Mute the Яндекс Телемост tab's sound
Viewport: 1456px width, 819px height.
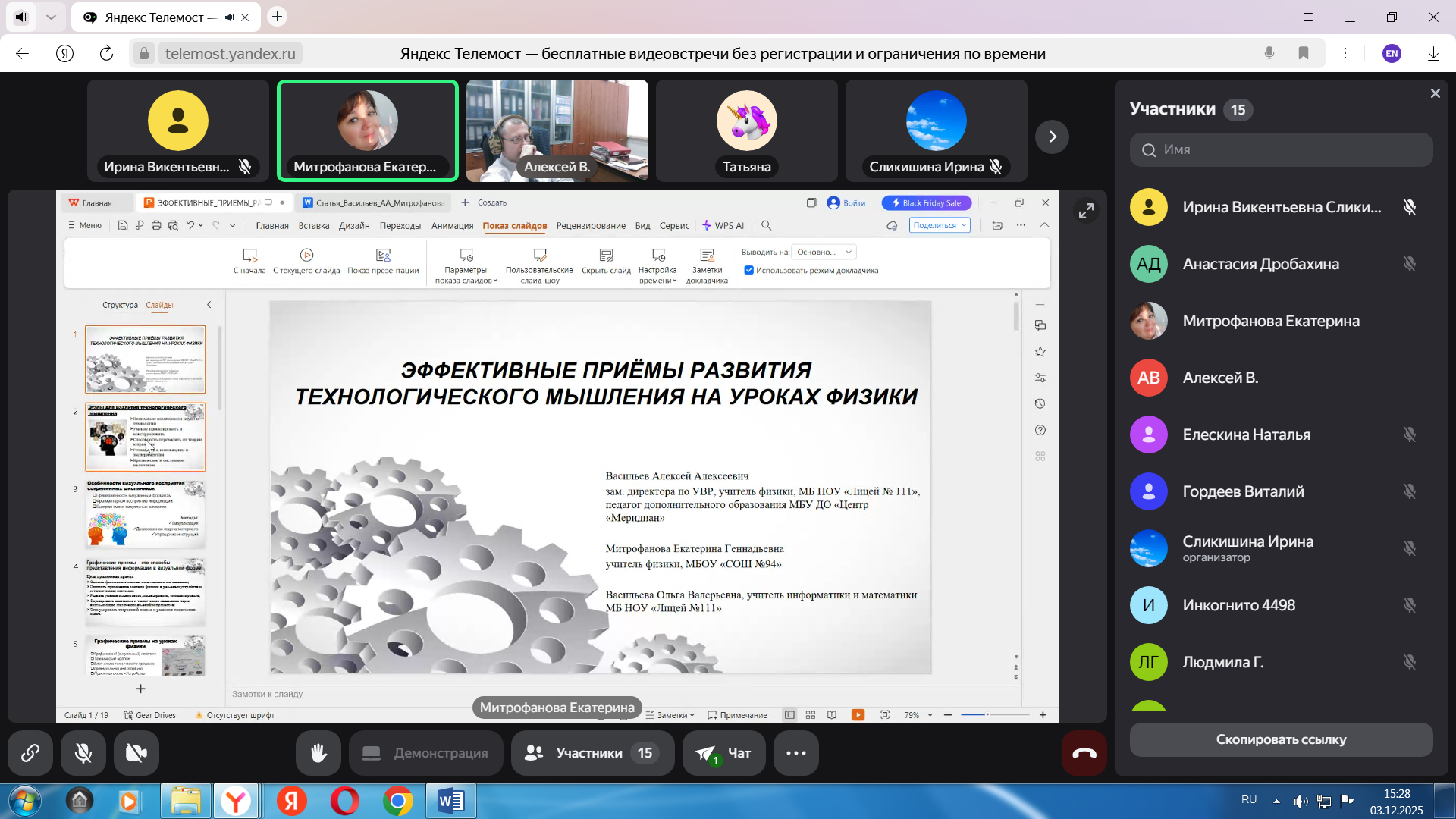229,17
